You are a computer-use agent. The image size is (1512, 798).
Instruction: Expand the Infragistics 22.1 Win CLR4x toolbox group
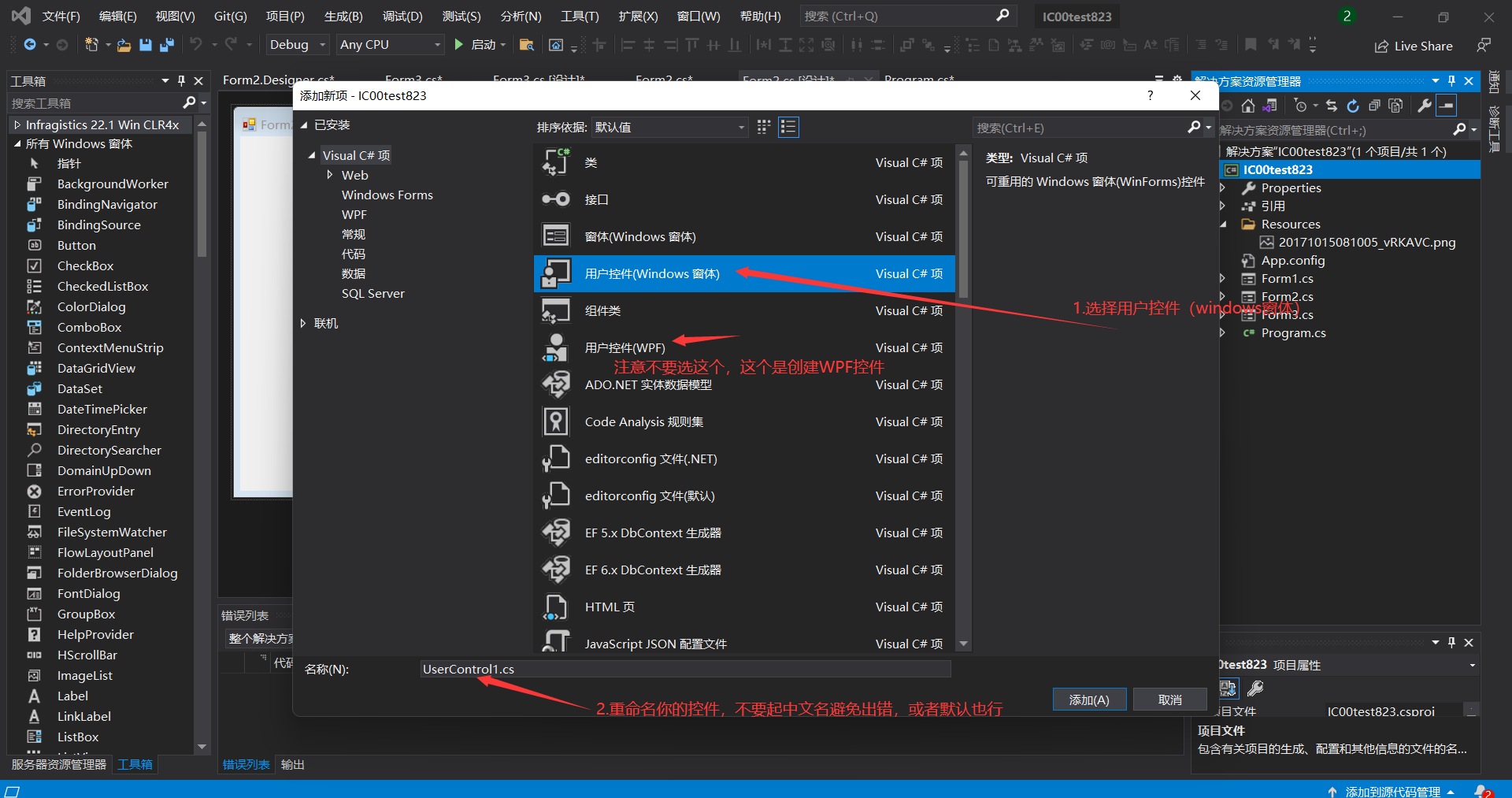[17, 124]
